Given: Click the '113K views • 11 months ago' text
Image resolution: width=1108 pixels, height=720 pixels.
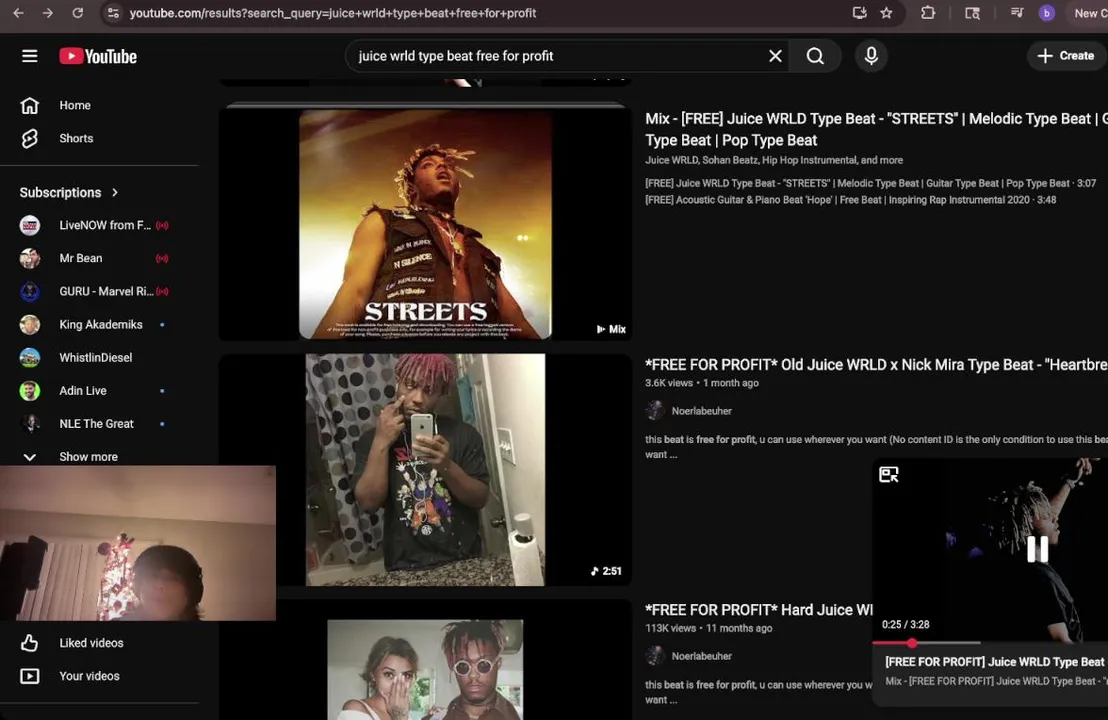Looking at the screenshot, I should pyautogui.click(x=709, y=628).
